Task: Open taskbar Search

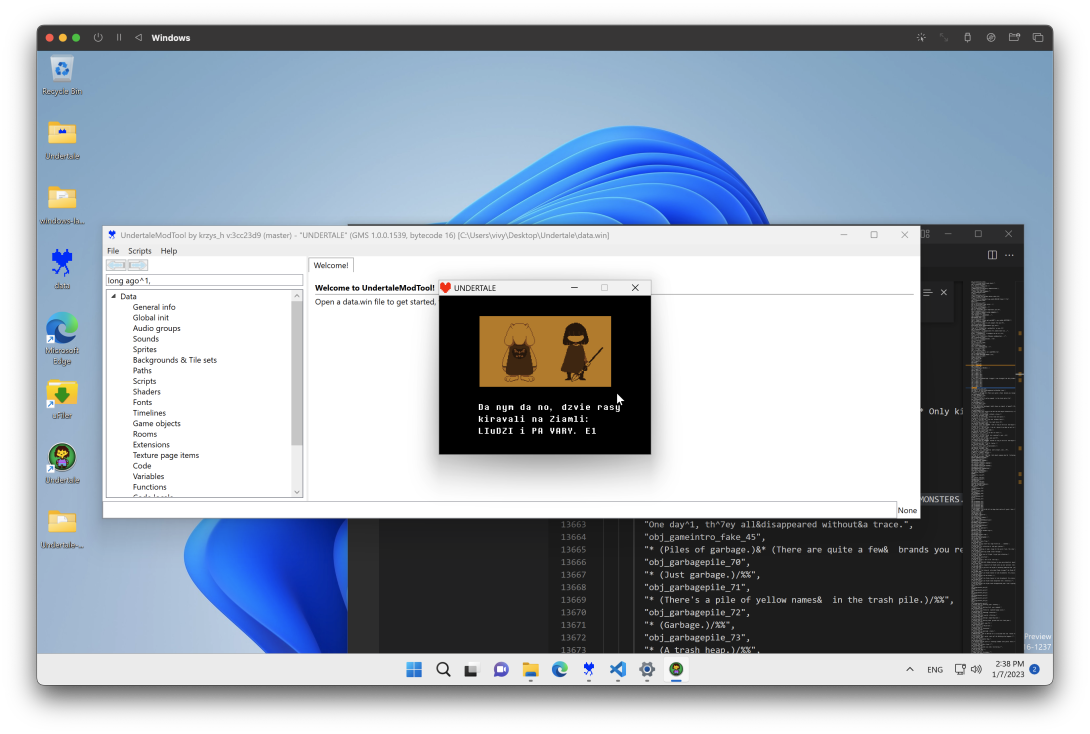Action: 443,669
